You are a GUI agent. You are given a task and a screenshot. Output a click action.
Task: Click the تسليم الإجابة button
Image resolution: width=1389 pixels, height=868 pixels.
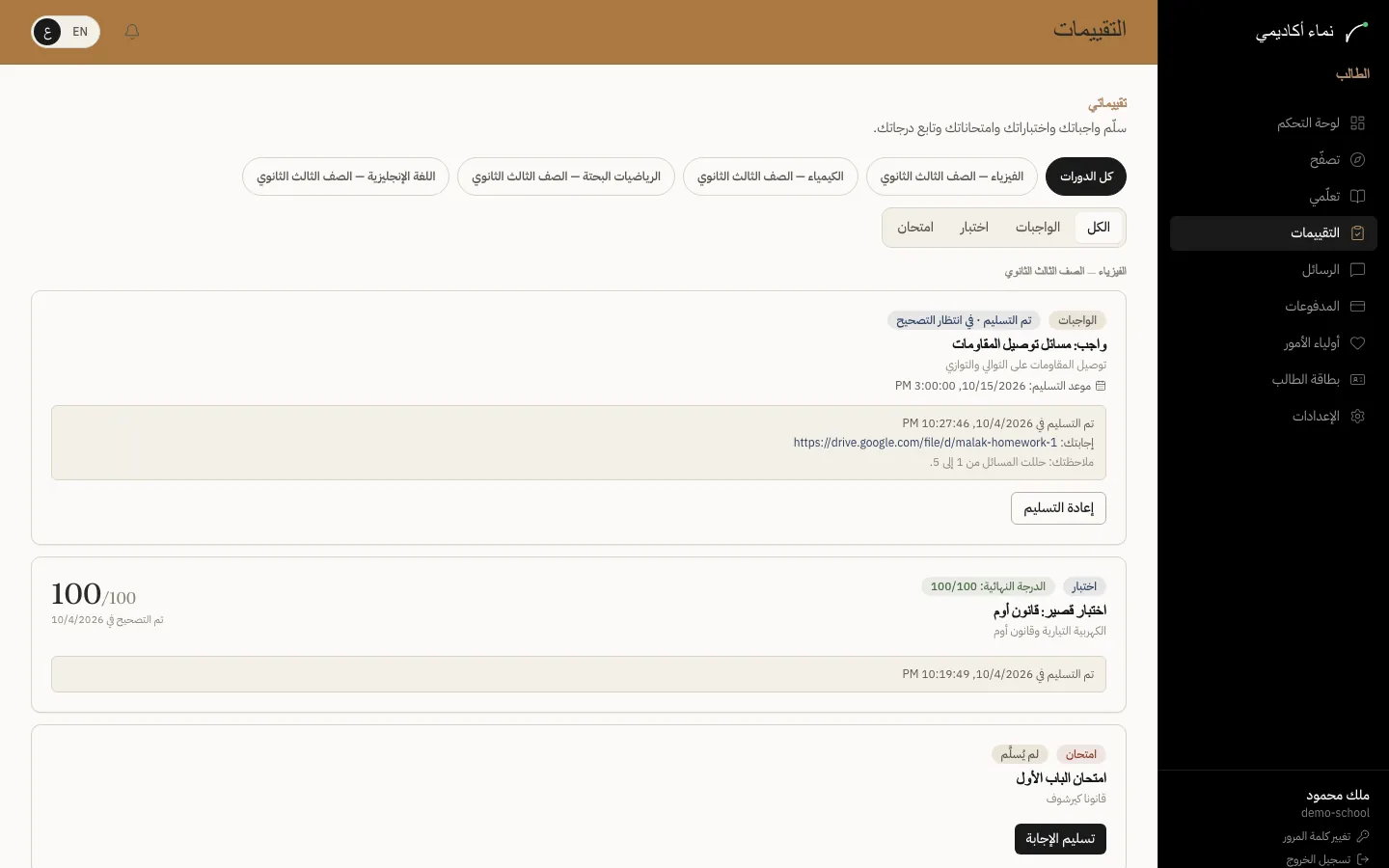tap(1060, 839)
